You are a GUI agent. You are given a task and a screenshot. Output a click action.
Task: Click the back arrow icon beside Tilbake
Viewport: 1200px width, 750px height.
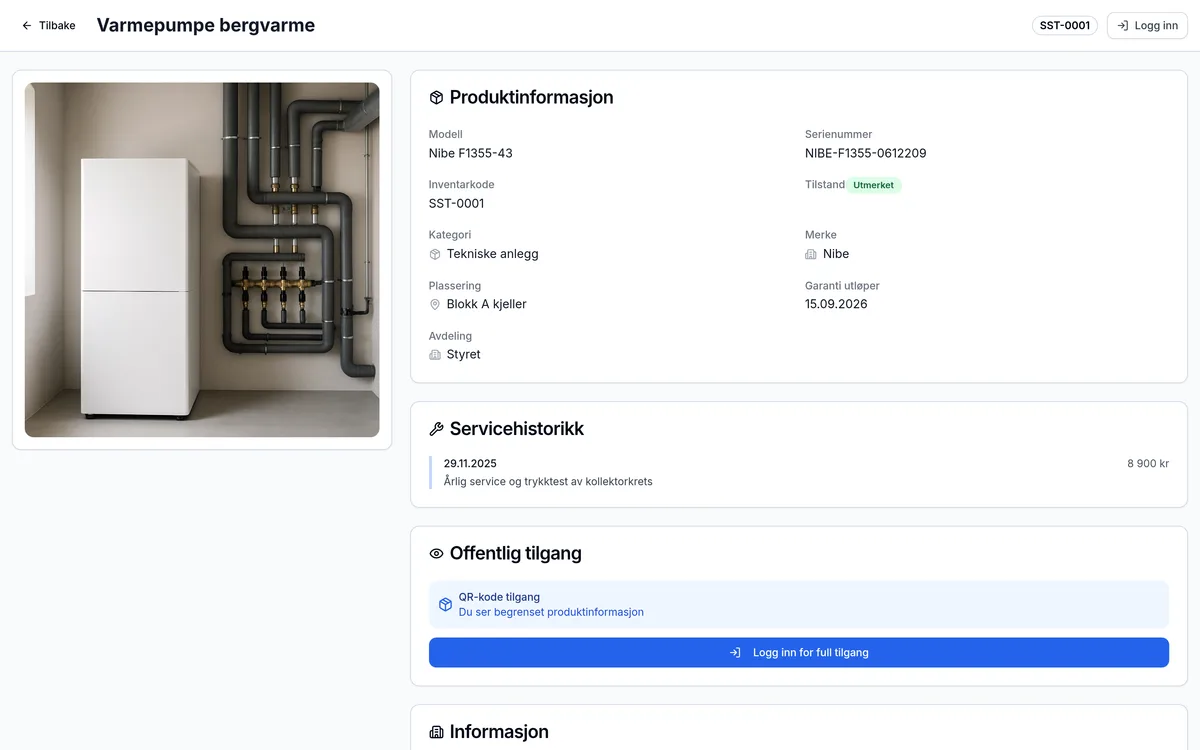click(27, 26)
